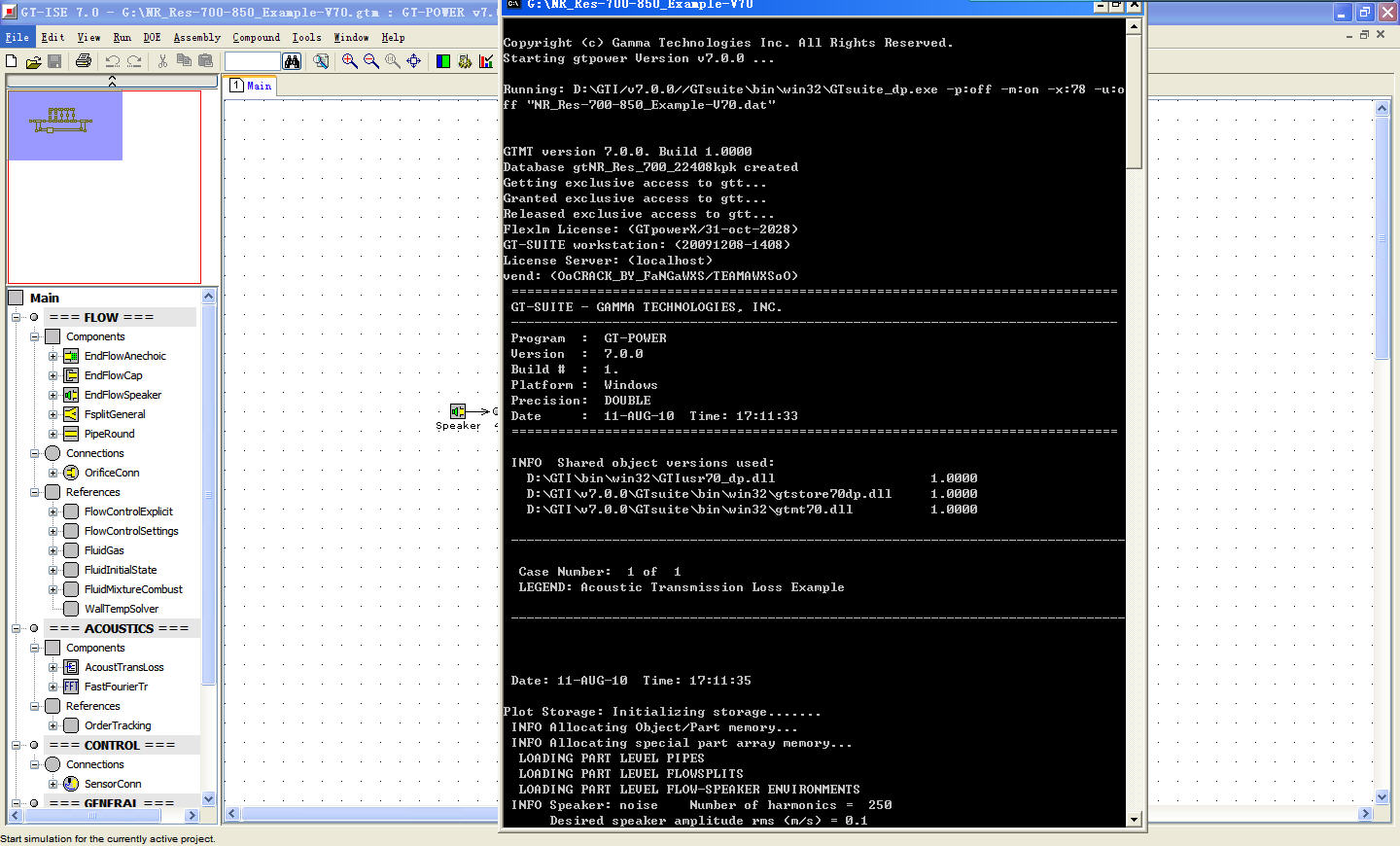Open the Tools menu
This screenshot has height=846, width=1400.
click(x=307, y=37)
